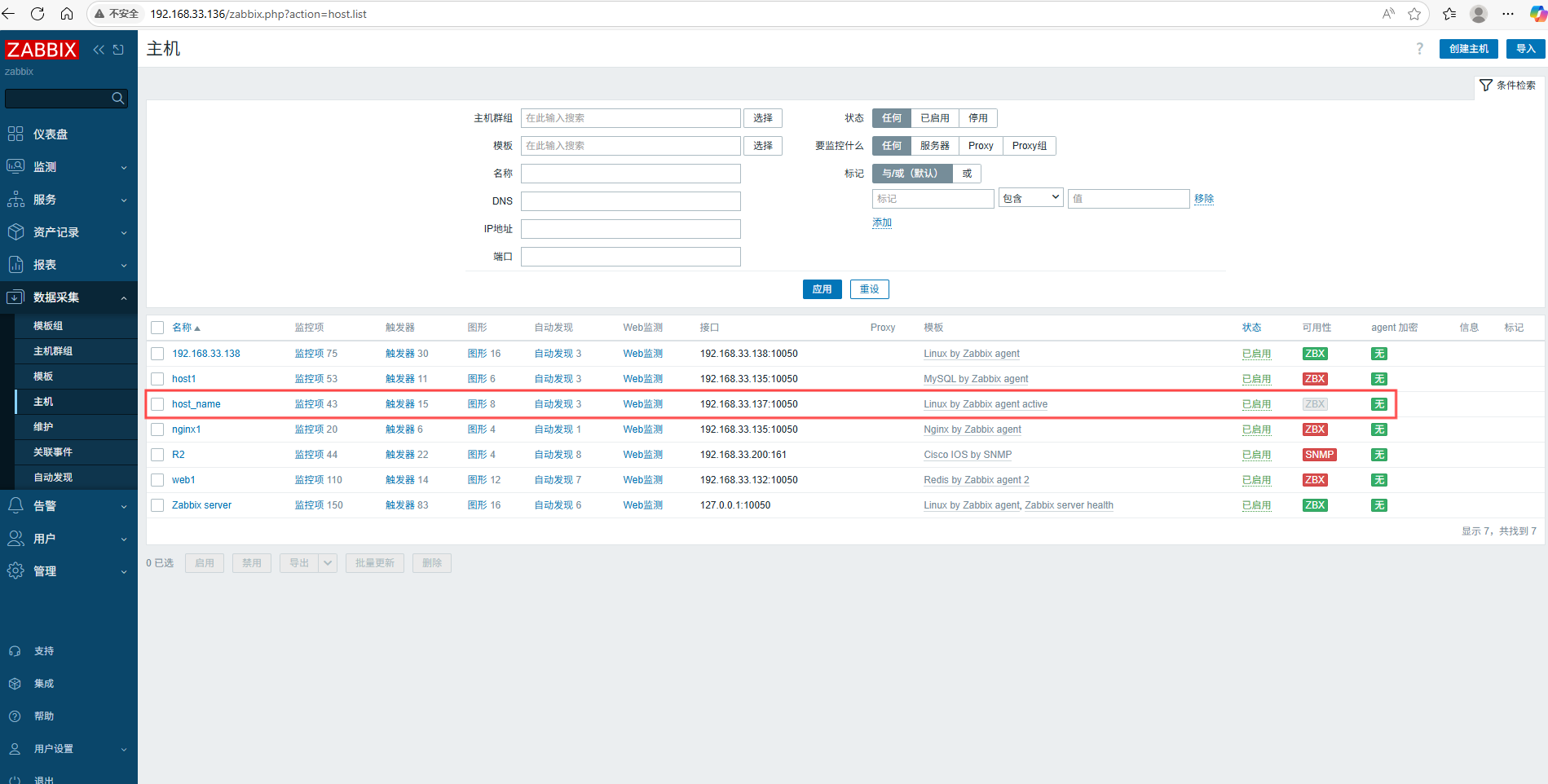1548x784 pixels.
Task: Click the browser home icon
Action: 67,14
